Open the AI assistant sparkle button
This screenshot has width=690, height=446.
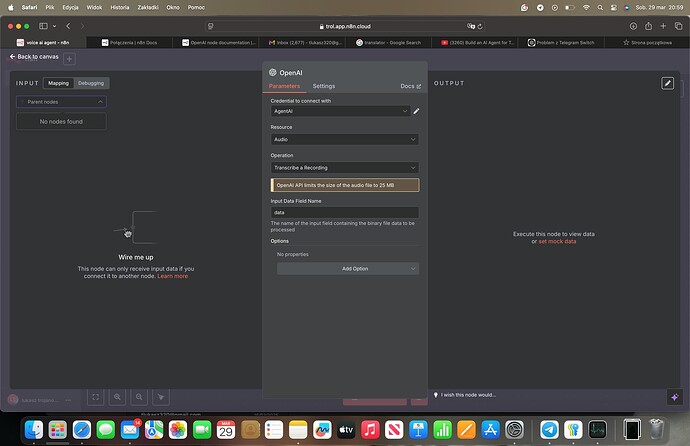[675, 397]
